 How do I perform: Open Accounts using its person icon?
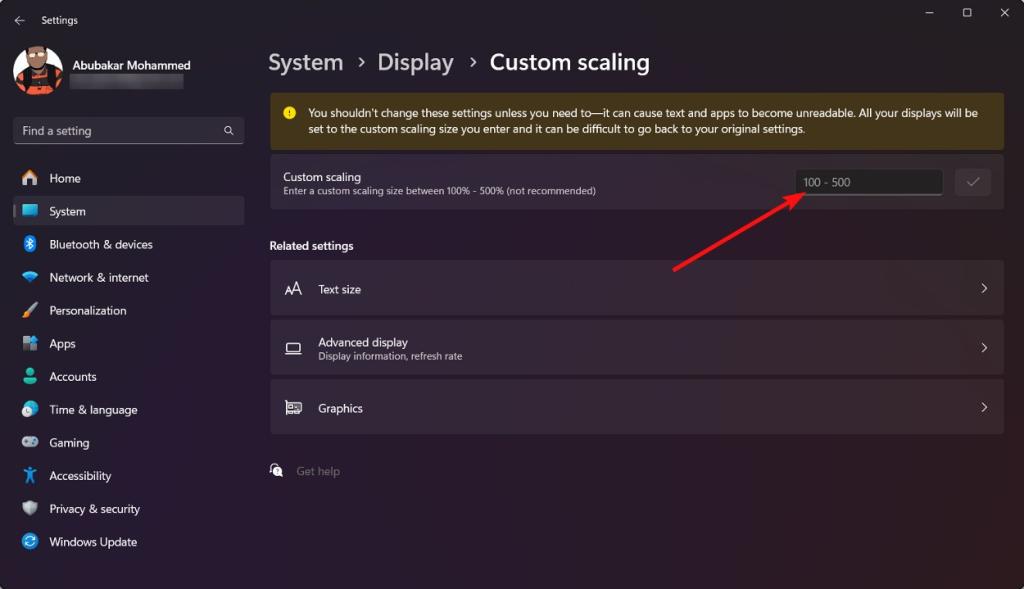pos(30,376)
